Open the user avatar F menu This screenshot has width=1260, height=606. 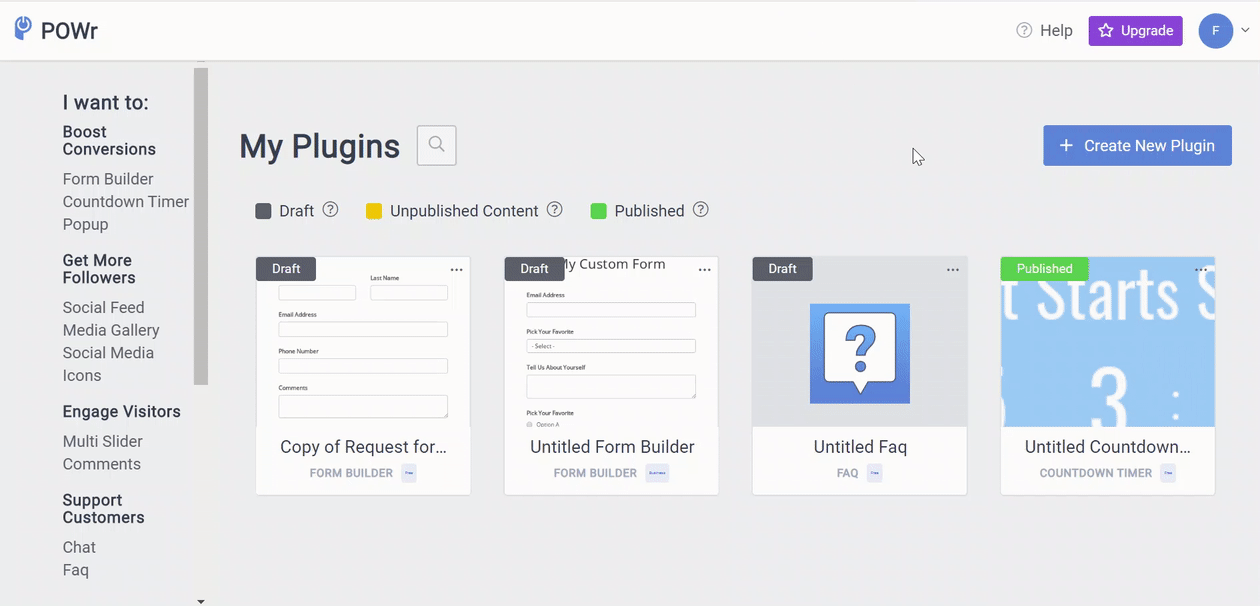[x=1216, y=31]
